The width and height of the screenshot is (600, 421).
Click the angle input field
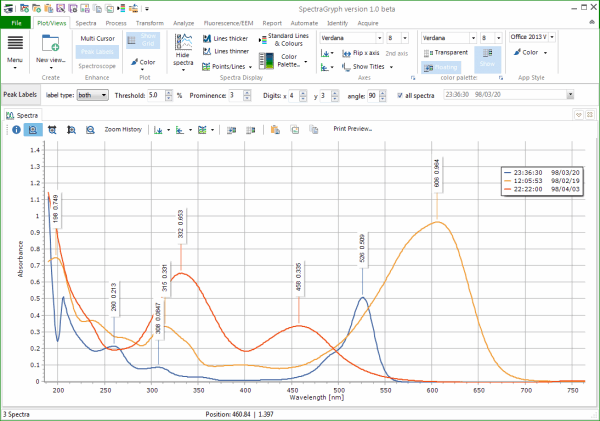(373, 96)
